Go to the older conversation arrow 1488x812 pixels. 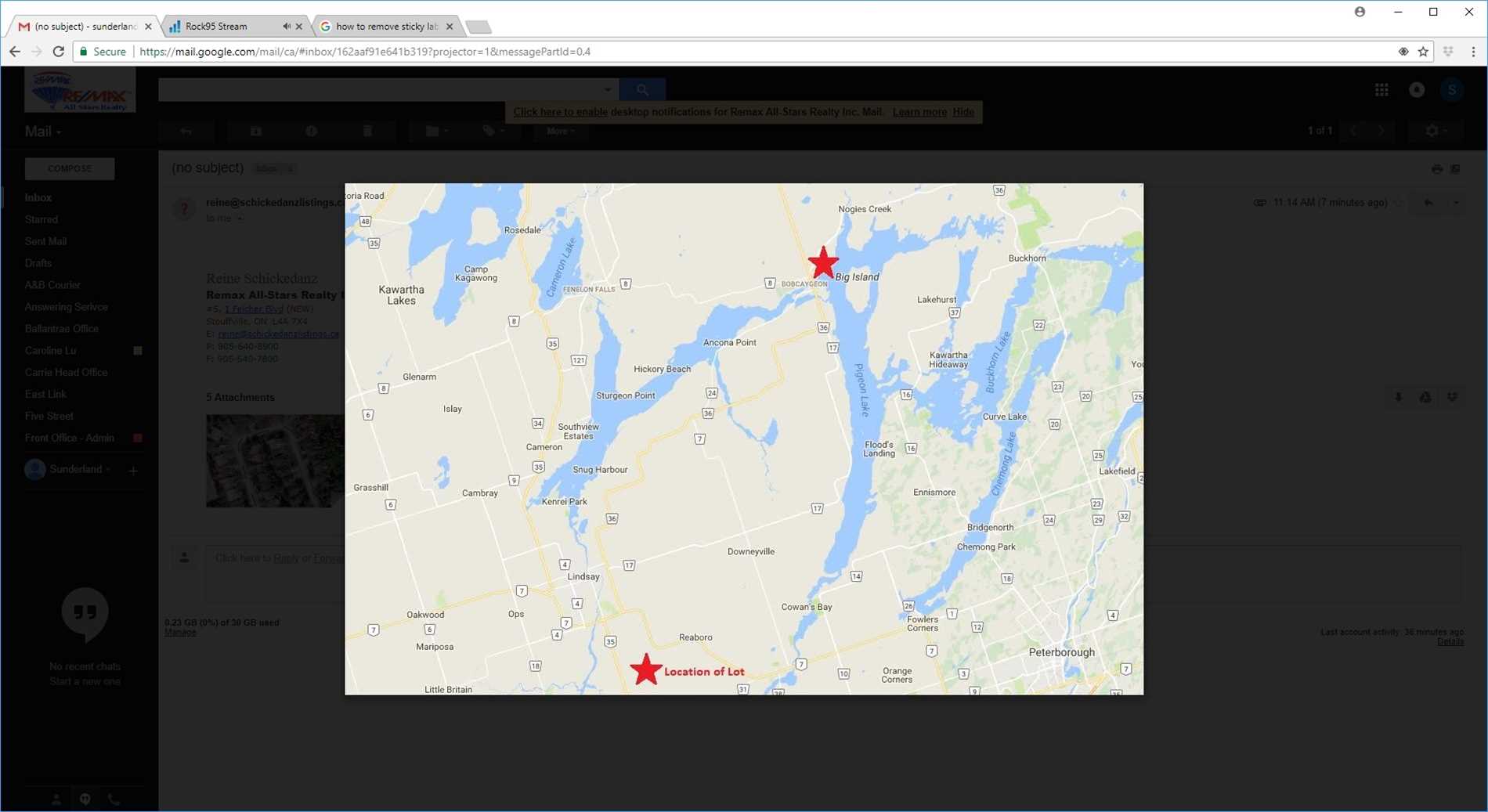pyautogui.click(x=1381, y=132)
